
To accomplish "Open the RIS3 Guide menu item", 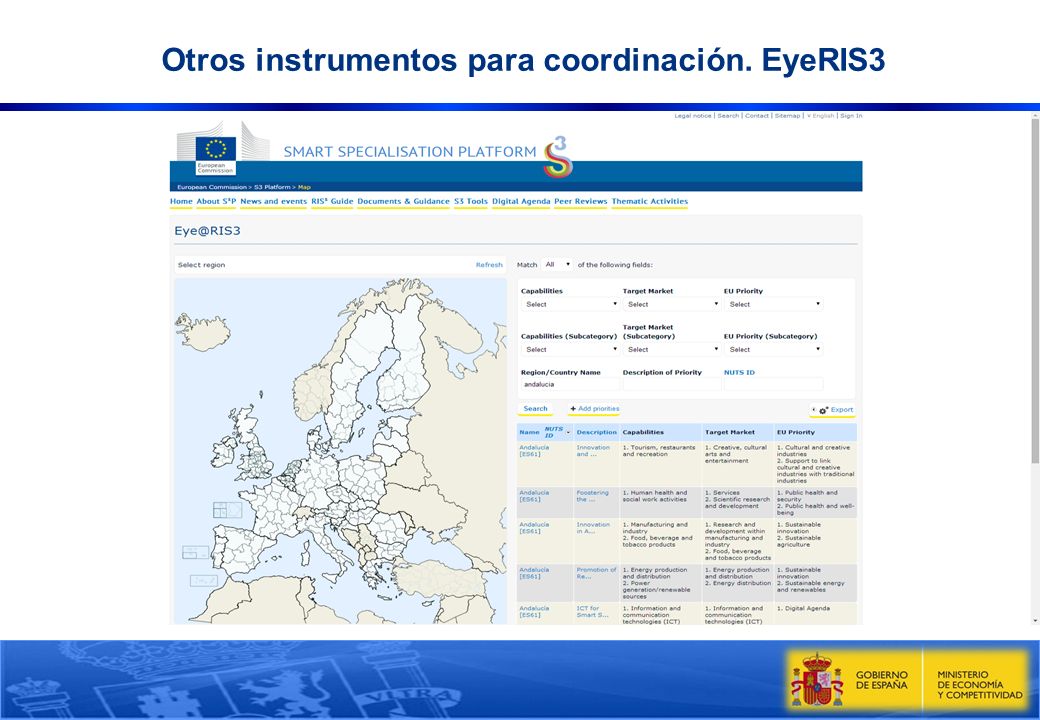I will coord(332,202).
